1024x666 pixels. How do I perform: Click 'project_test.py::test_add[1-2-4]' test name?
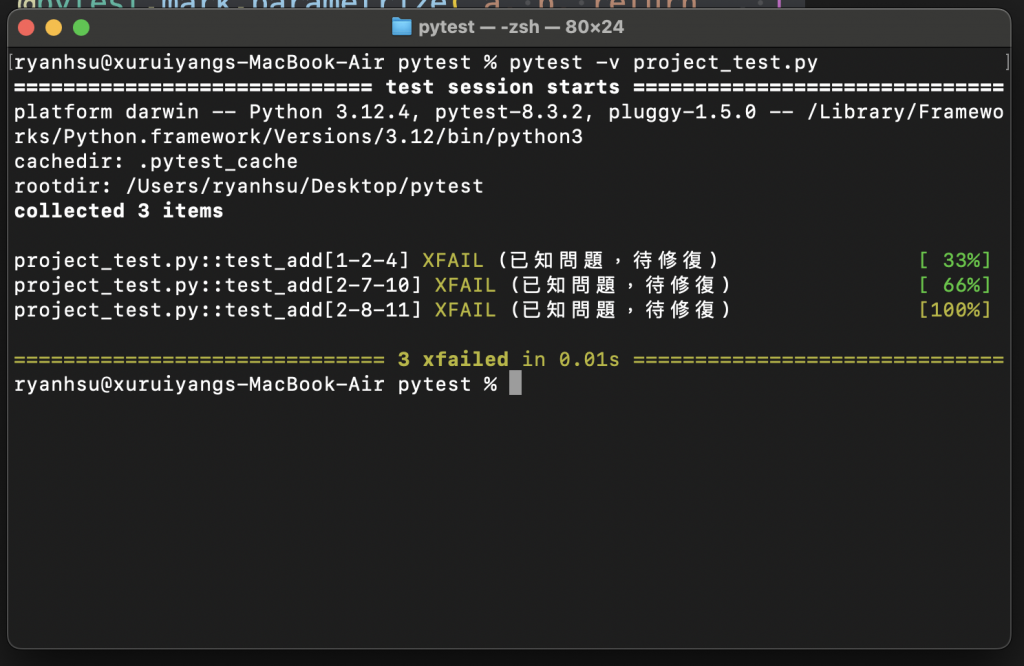tap(212, 261)
